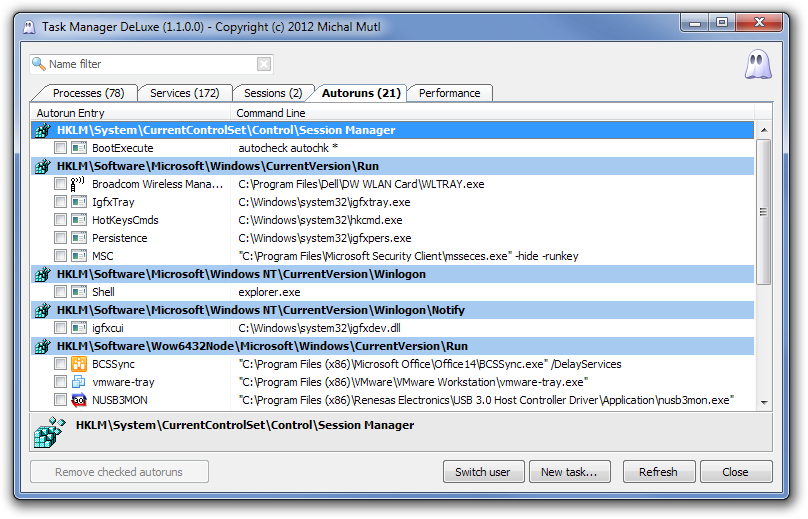This screenshot has width=808, height=519.
Task: Click the BootExecute entry icon
Action: coord(79,148)
